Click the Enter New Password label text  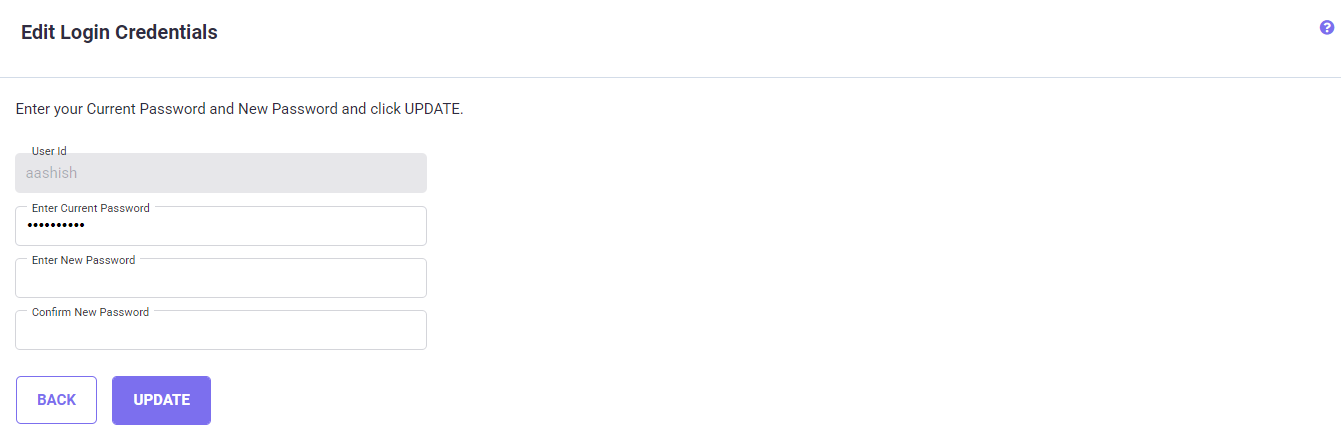pos(83,260)
